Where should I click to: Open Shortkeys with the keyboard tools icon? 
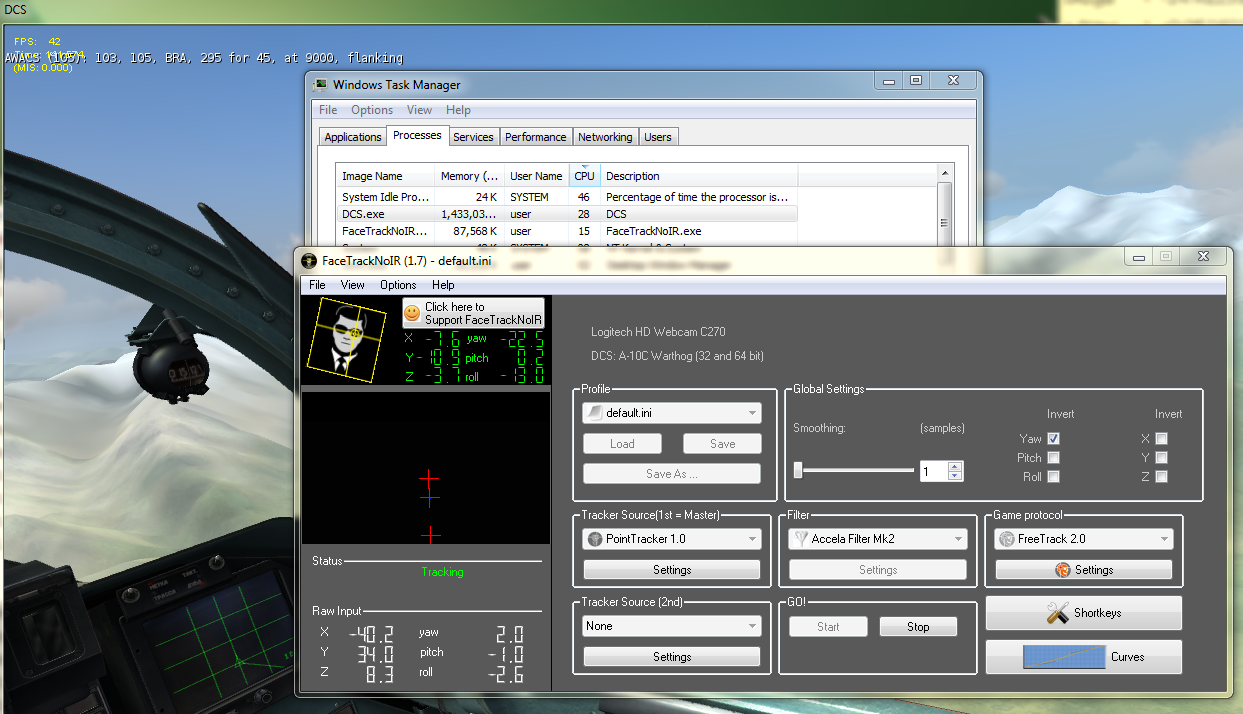tap(1057, 613)
